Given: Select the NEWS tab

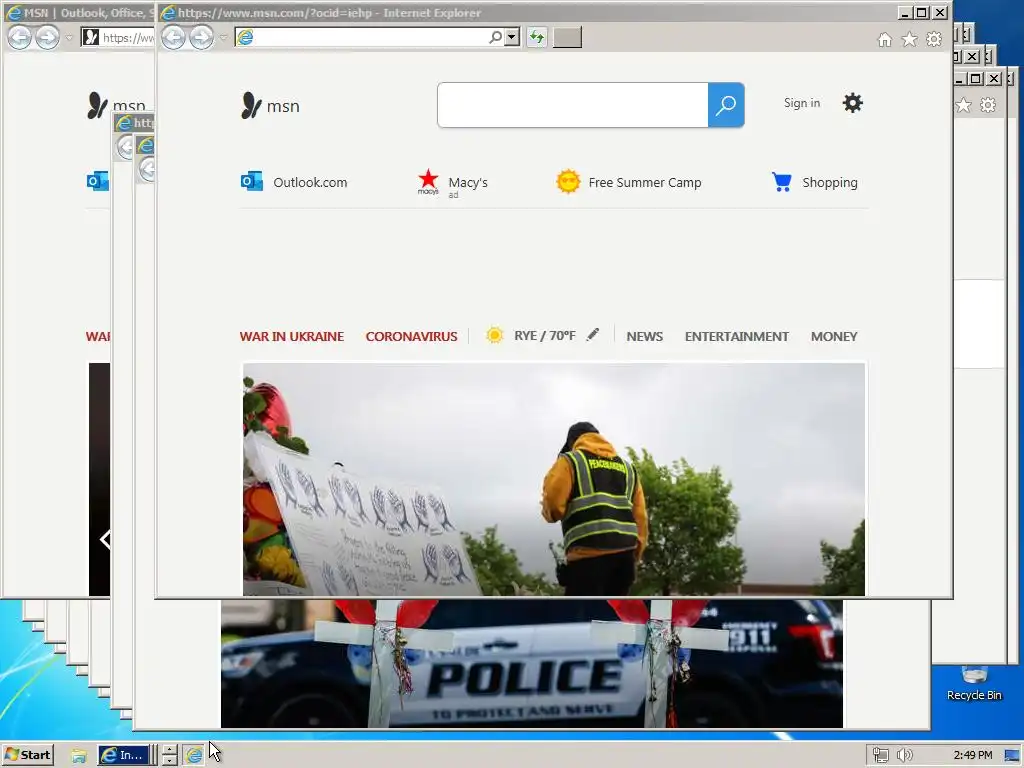Looking at the screenshot, I should tap(645, 336).
